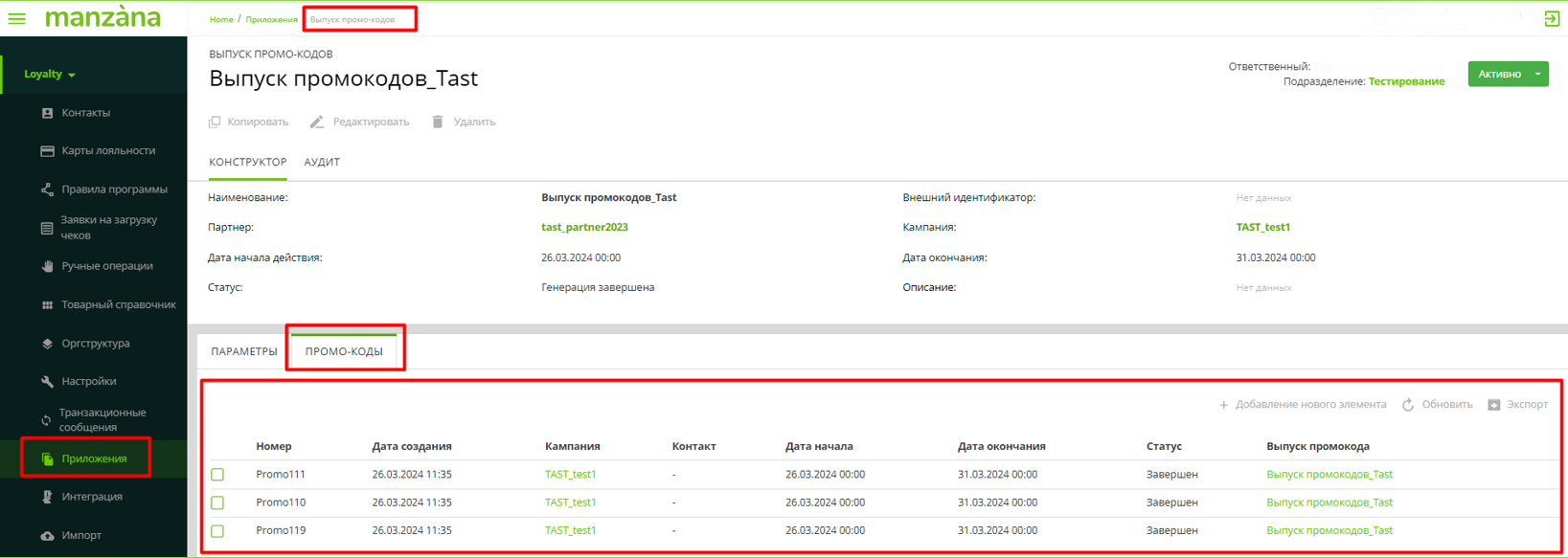Select the checkbox for Promo111
The width and height of the screenshot is (1568, 558).
(x=217, y=475)
